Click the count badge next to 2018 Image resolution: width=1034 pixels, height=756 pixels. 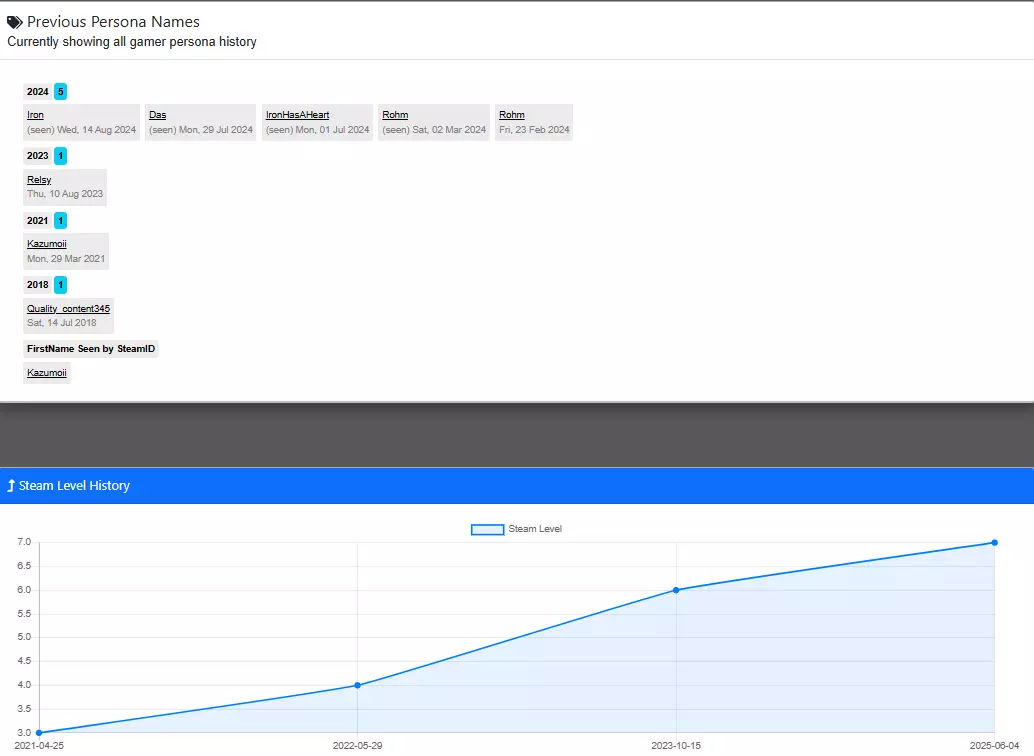tap(61, 285)
